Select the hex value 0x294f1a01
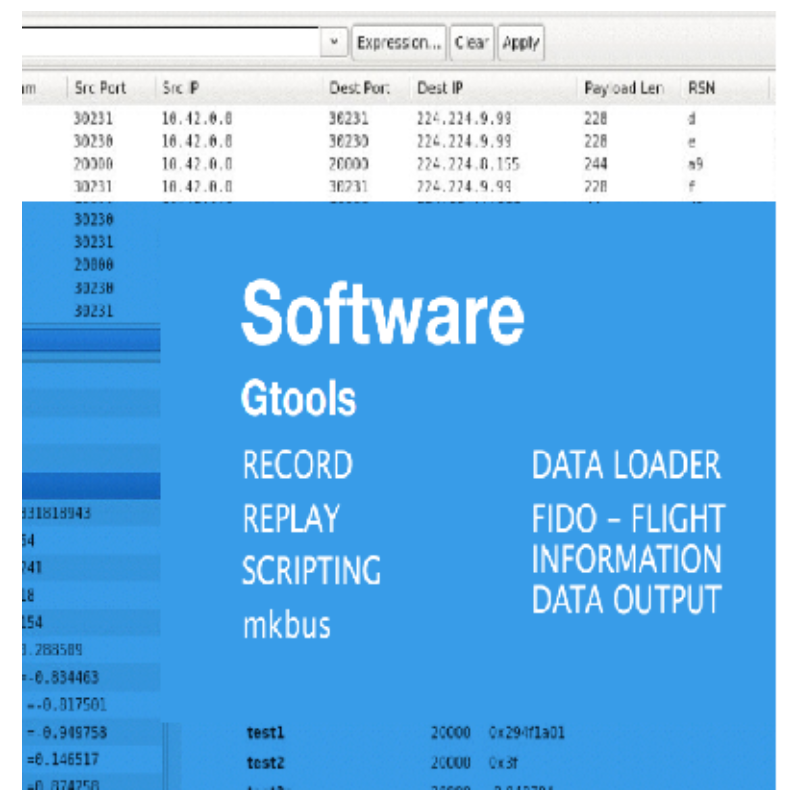800x800 pixels. pos(527,733)
